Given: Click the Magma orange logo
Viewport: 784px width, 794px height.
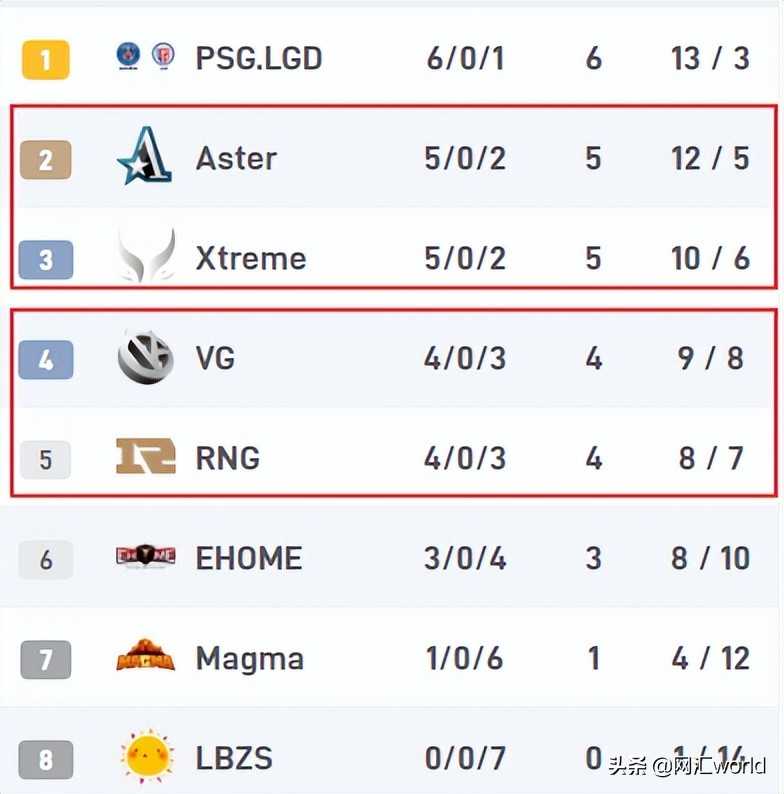Looking at the screenshot, I should coord(146,655).
